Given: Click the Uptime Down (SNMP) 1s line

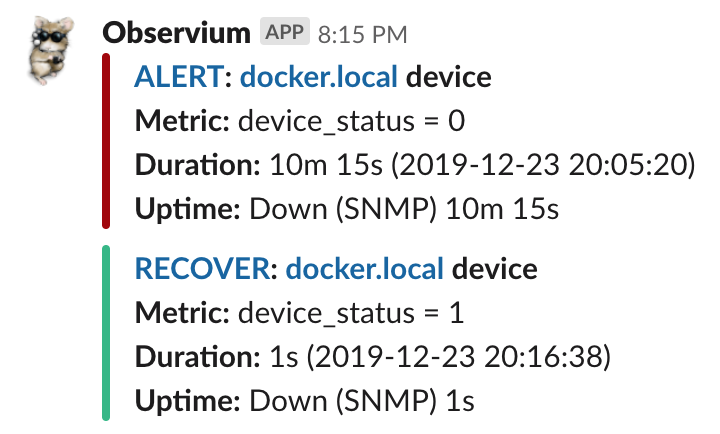Looking at the screenshot, I should pos(304,401).
